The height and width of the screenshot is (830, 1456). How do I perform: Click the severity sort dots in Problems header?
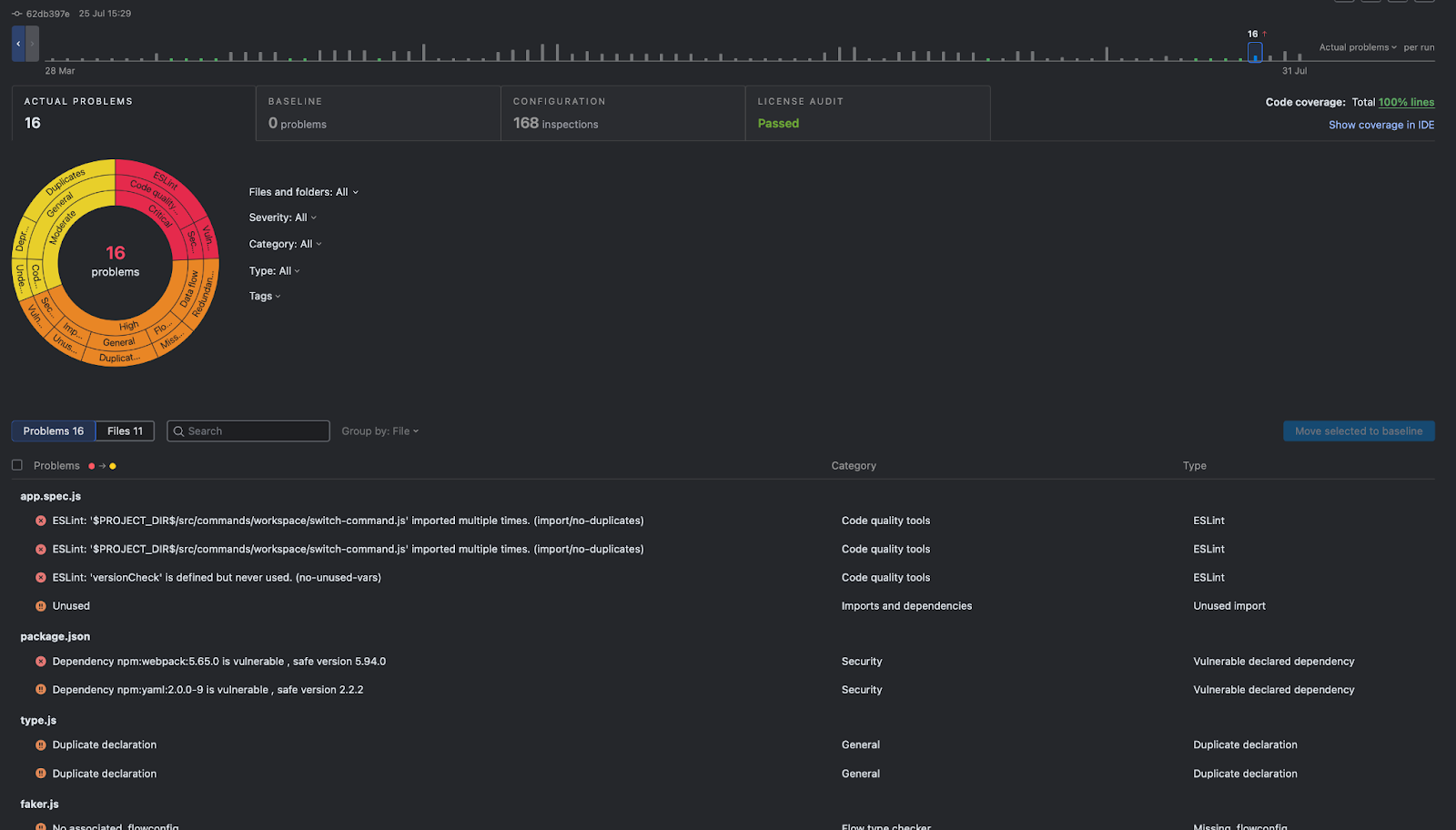point(102,466)
